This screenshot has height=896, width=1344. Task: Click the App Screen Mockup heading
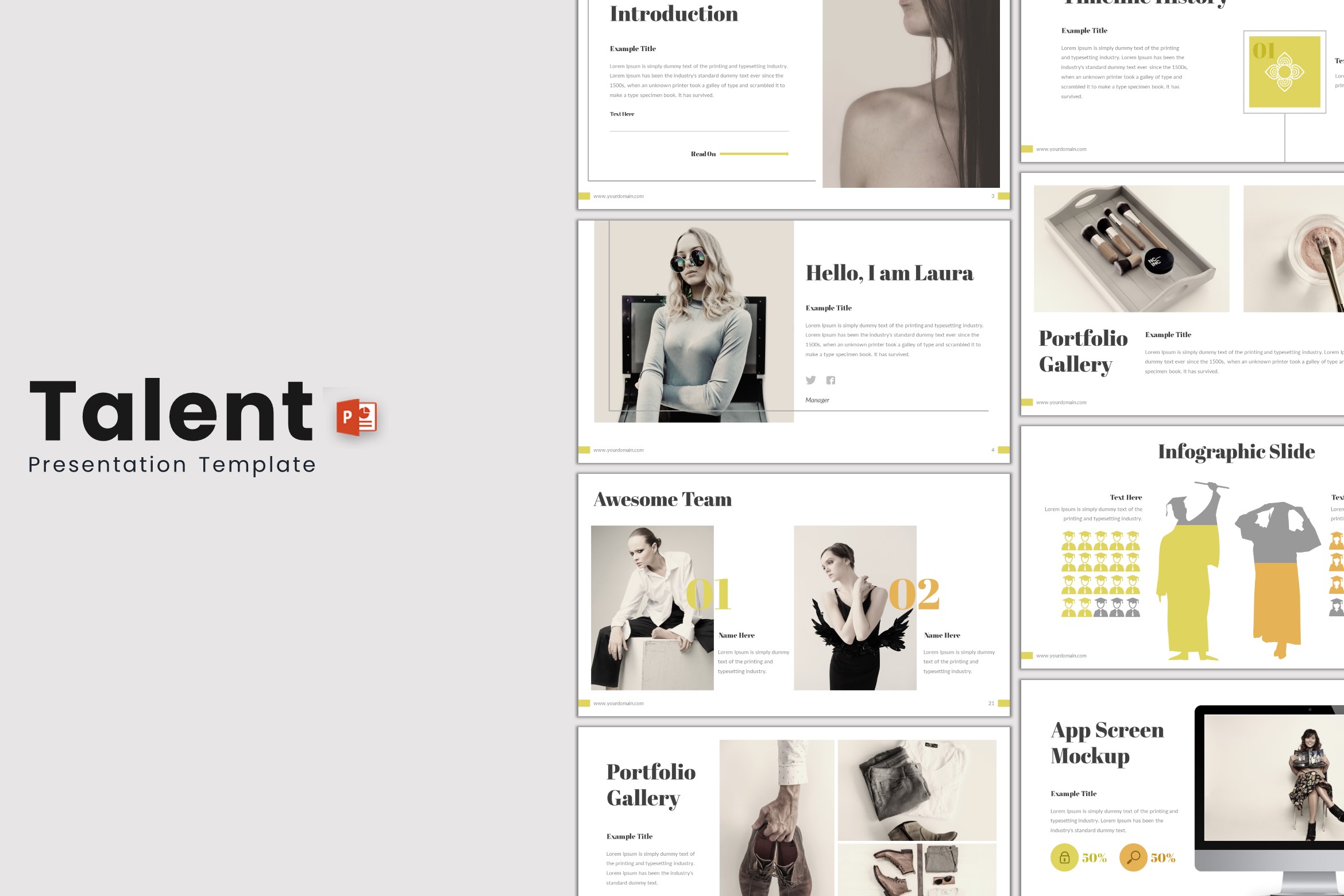(1107, 743)
